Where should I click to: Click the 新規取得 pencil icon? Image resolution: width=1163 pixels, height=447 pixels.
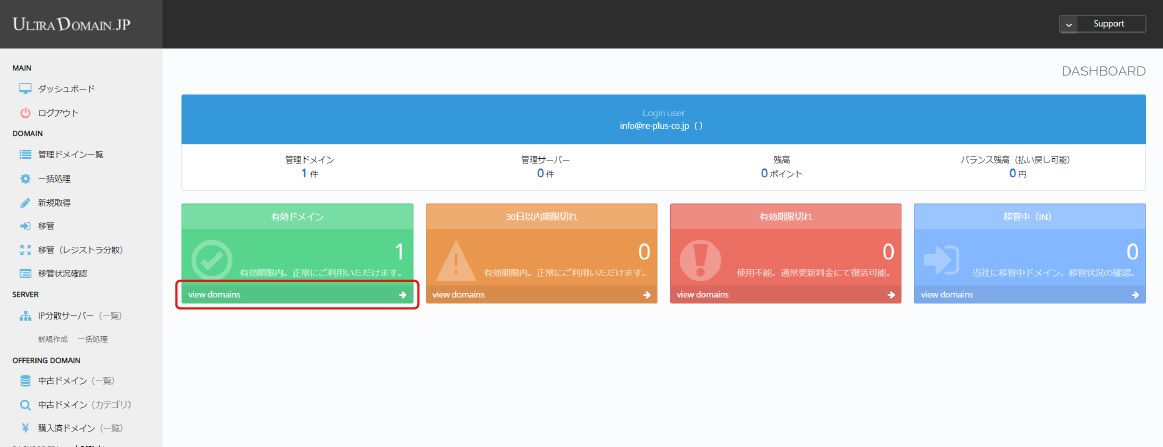pyautogui.click(x=26, y=202)
